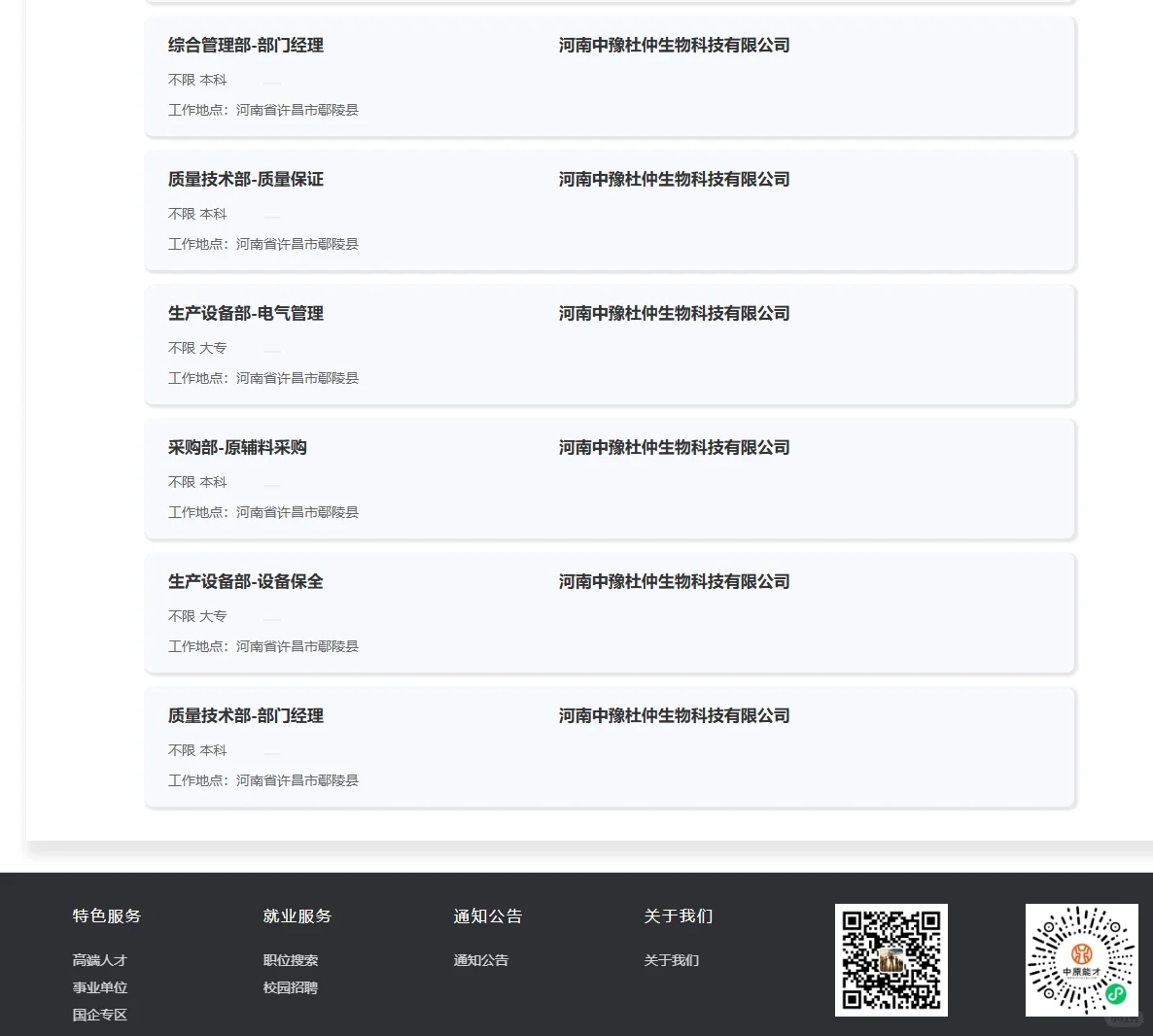
Task: Click the 中原能才 mini-program code
Action: click(1082, 960)
